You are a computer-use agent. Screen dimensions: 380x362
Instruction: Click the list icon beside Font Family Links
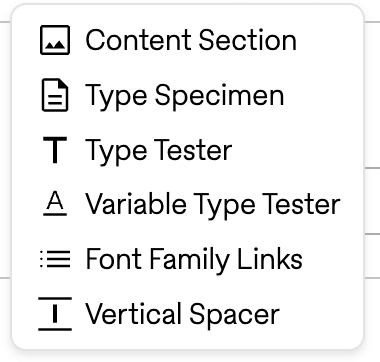click(55, 259)
